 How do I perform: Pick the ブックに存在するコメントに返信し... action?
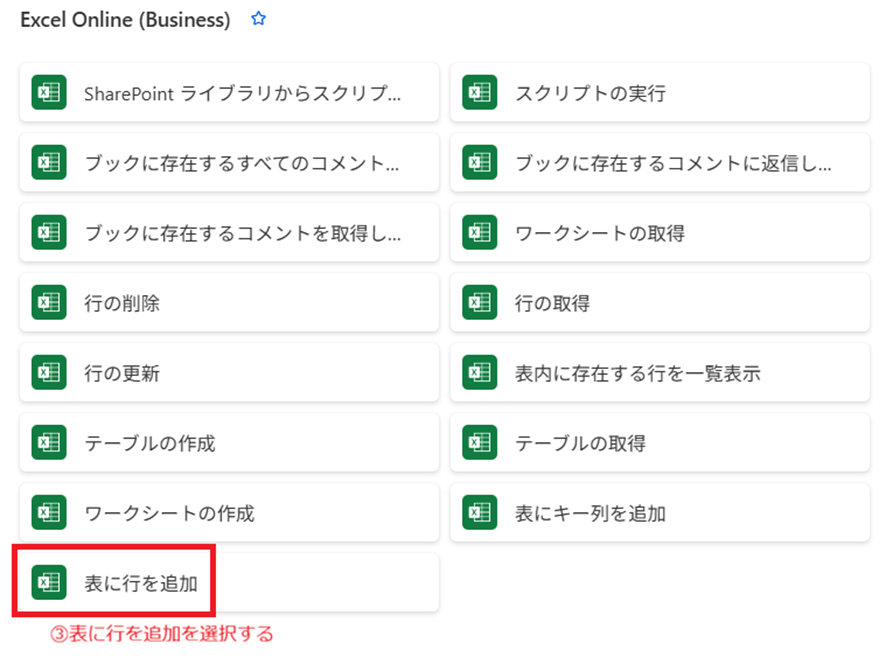click(x=673, y=163)
